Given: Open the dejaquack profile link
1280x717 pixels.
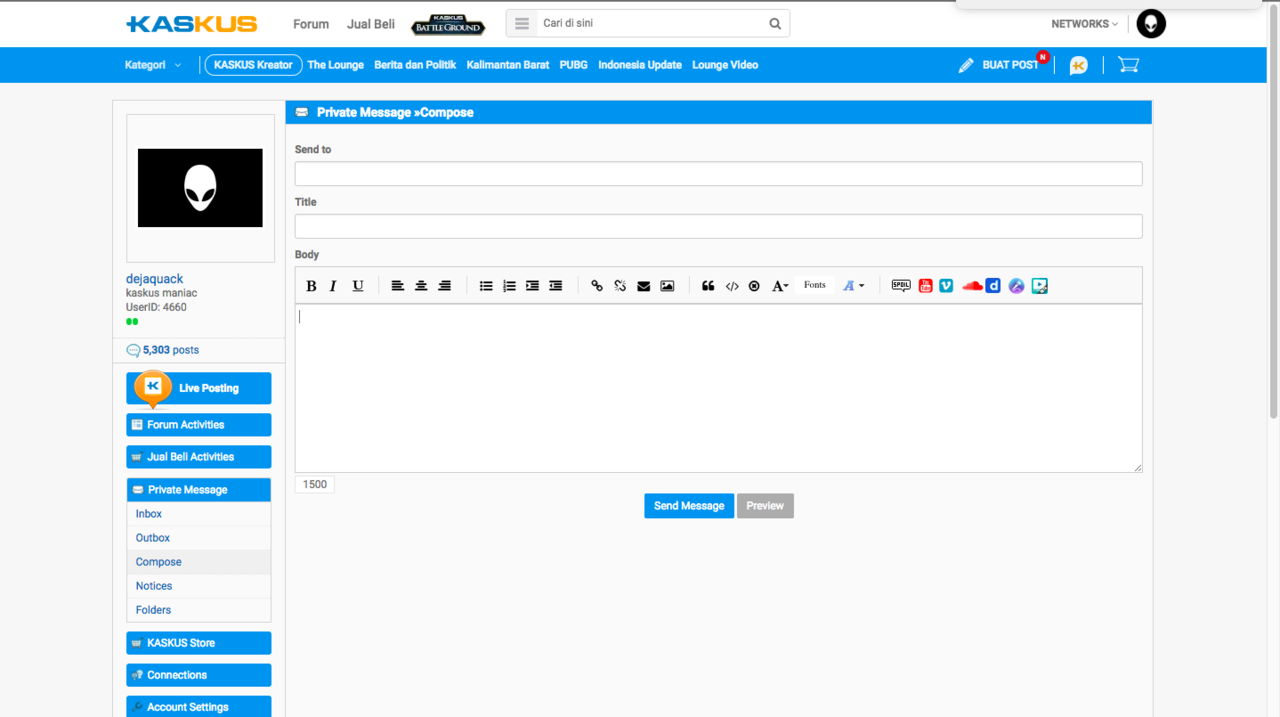Looking at the screenshot, I should point(154,279).
